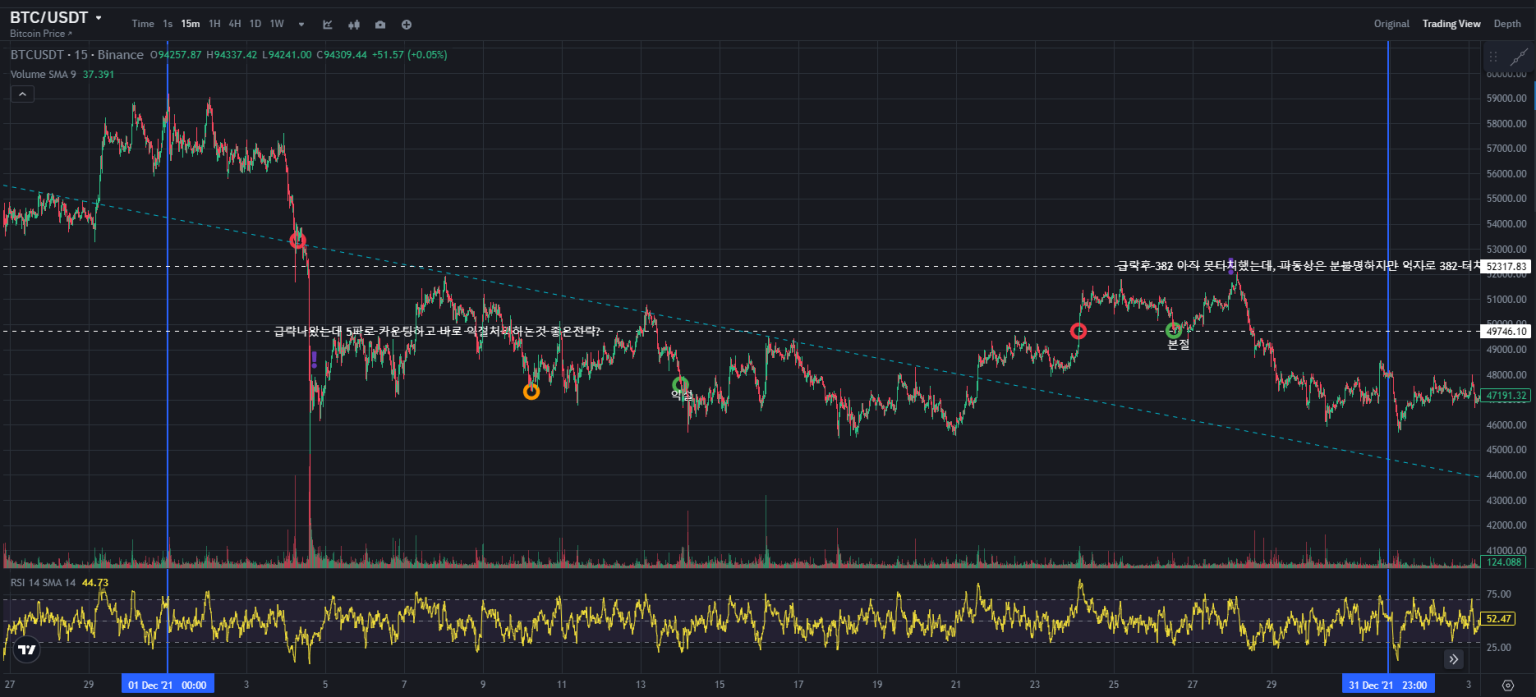Switch to the Depth chart tab
Image resolution: width=1536 pixels, height=697 pixels.
pos(1507,24)
